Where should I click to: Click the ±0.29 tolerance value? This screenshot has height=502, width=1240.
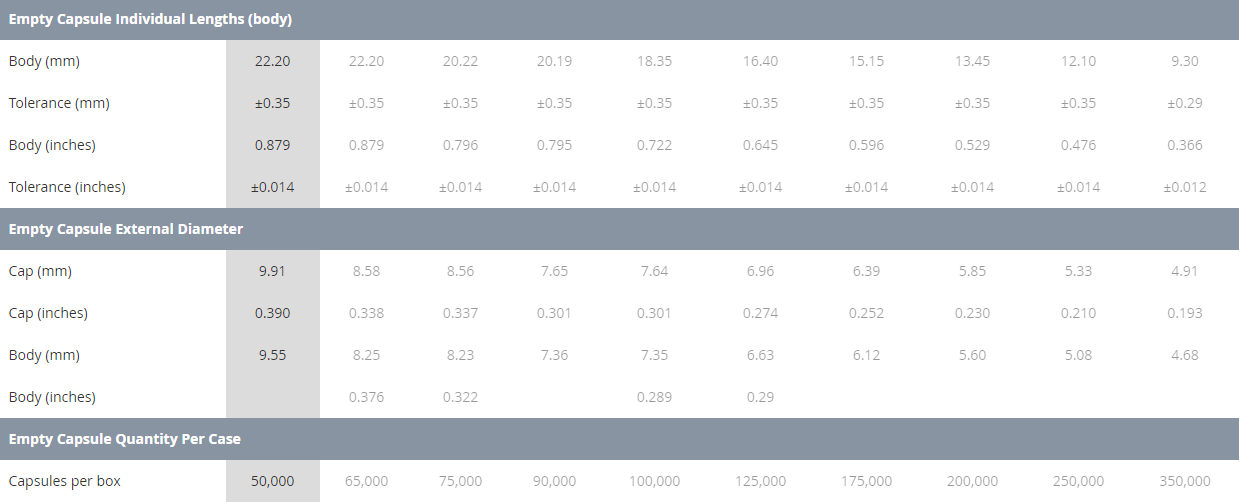point(1185,103)
